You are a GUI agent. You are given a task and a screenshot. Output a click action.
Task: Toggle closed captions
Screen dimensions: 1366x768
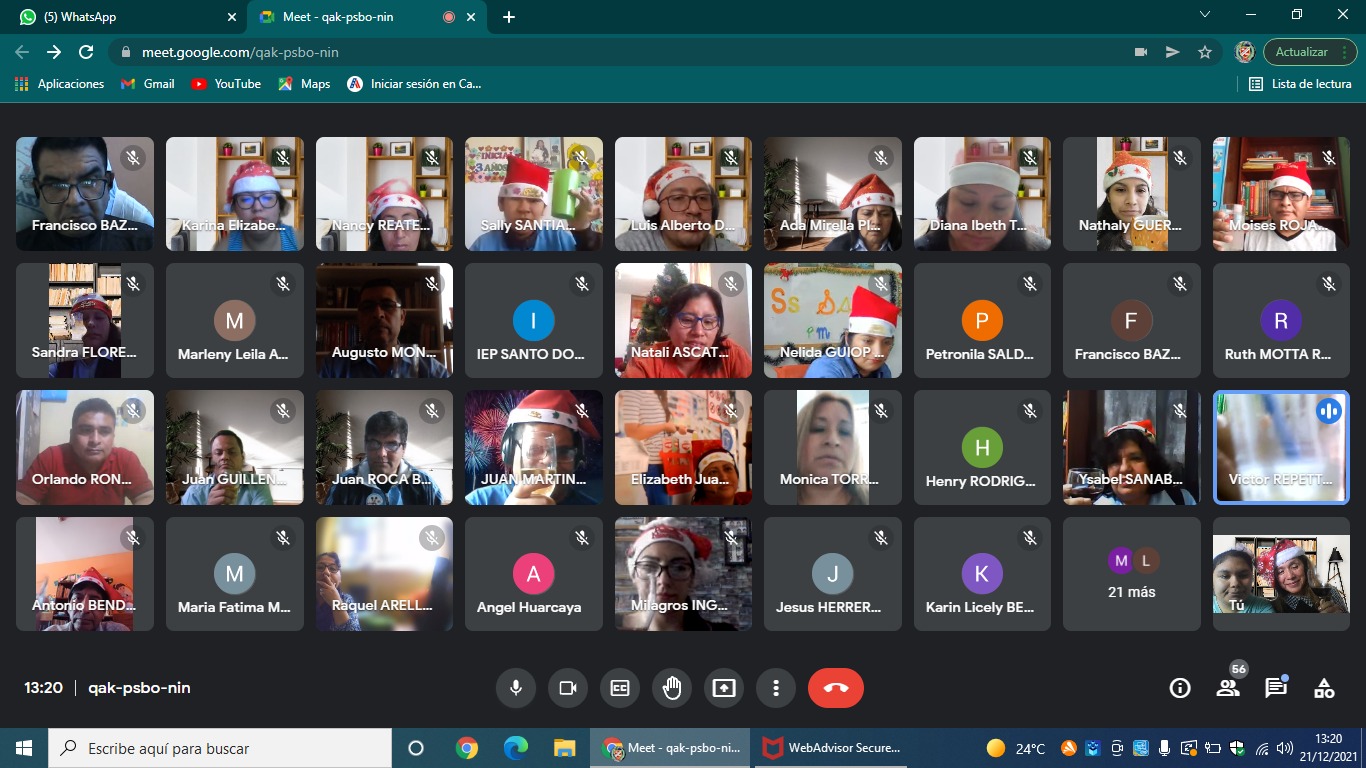click(620, 688)
